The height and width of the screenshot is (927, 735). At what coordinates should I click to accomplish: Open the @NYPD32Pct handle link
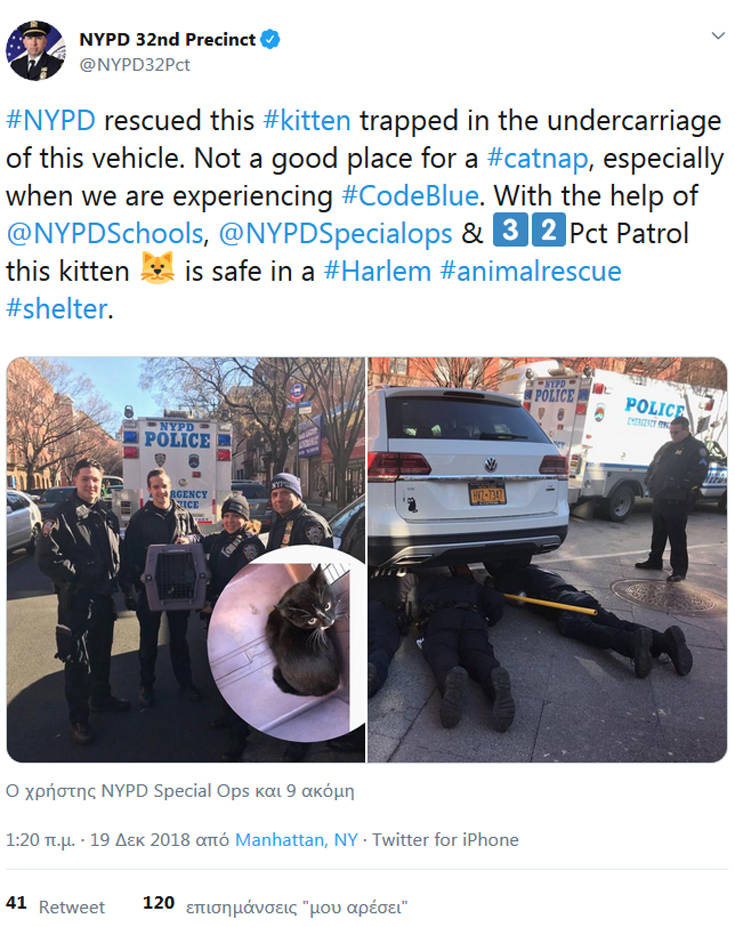click(135, 64)
